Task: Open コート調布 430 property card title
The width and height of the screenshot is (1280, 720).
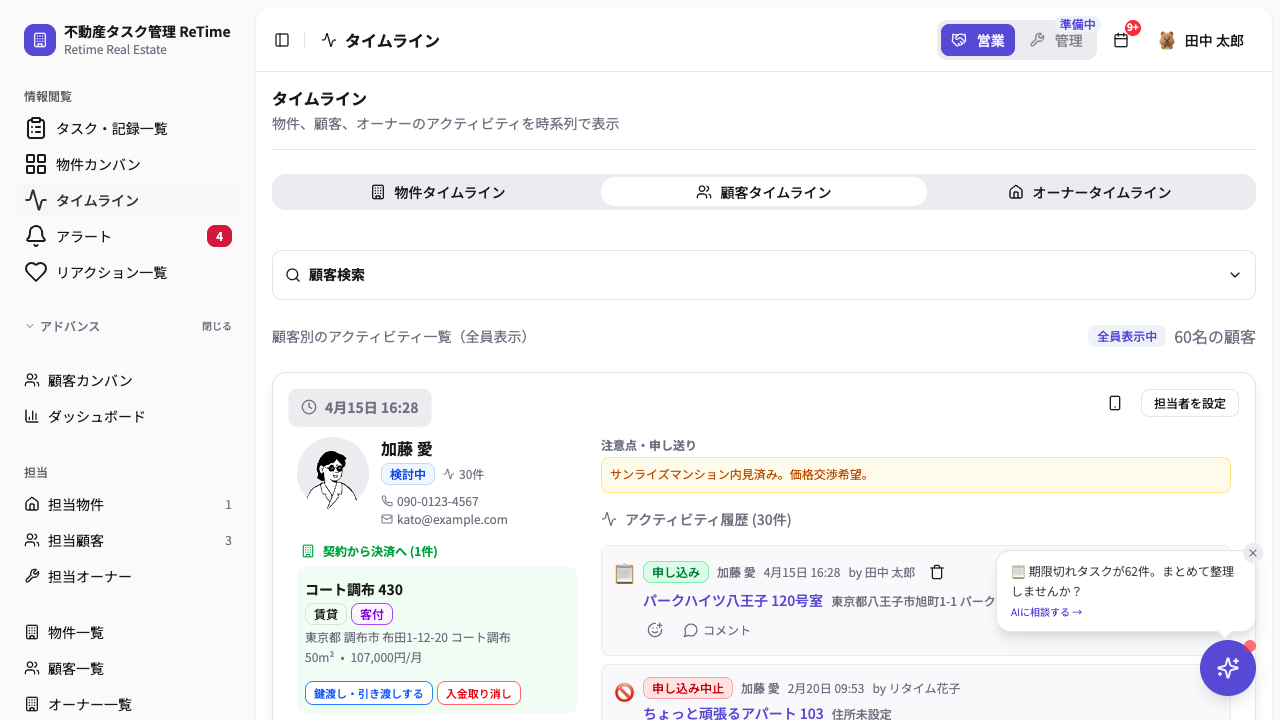Action: (354, 590)
